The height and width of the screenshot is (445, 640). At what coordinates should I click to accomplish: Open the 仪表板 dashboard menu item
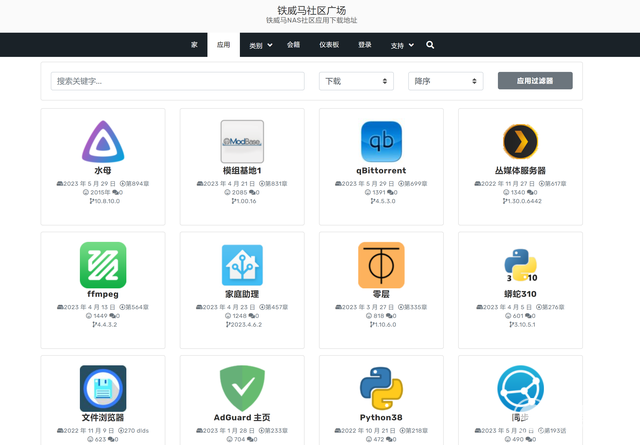coord(329,45)
